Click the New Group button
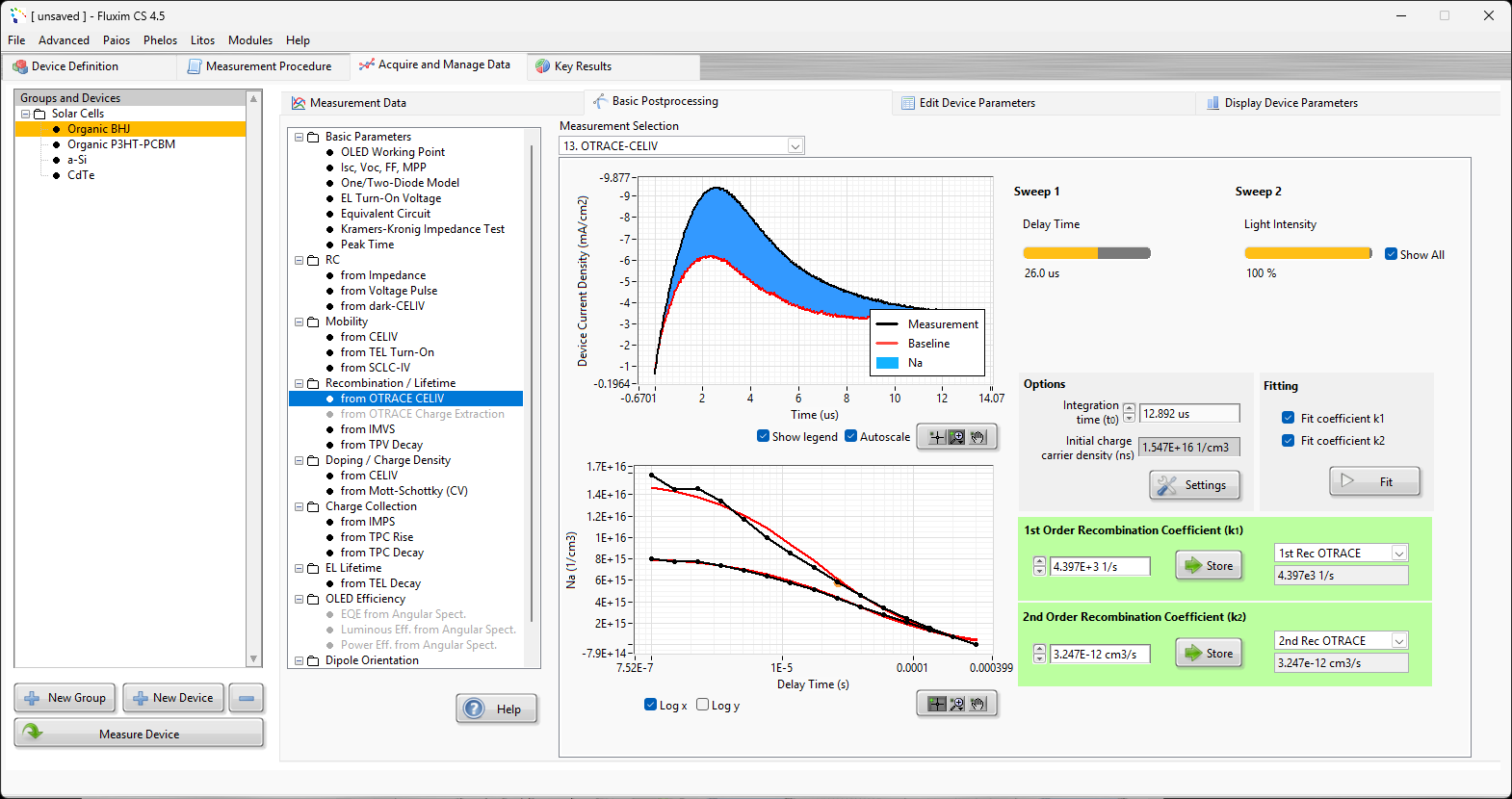 [65, 698]
